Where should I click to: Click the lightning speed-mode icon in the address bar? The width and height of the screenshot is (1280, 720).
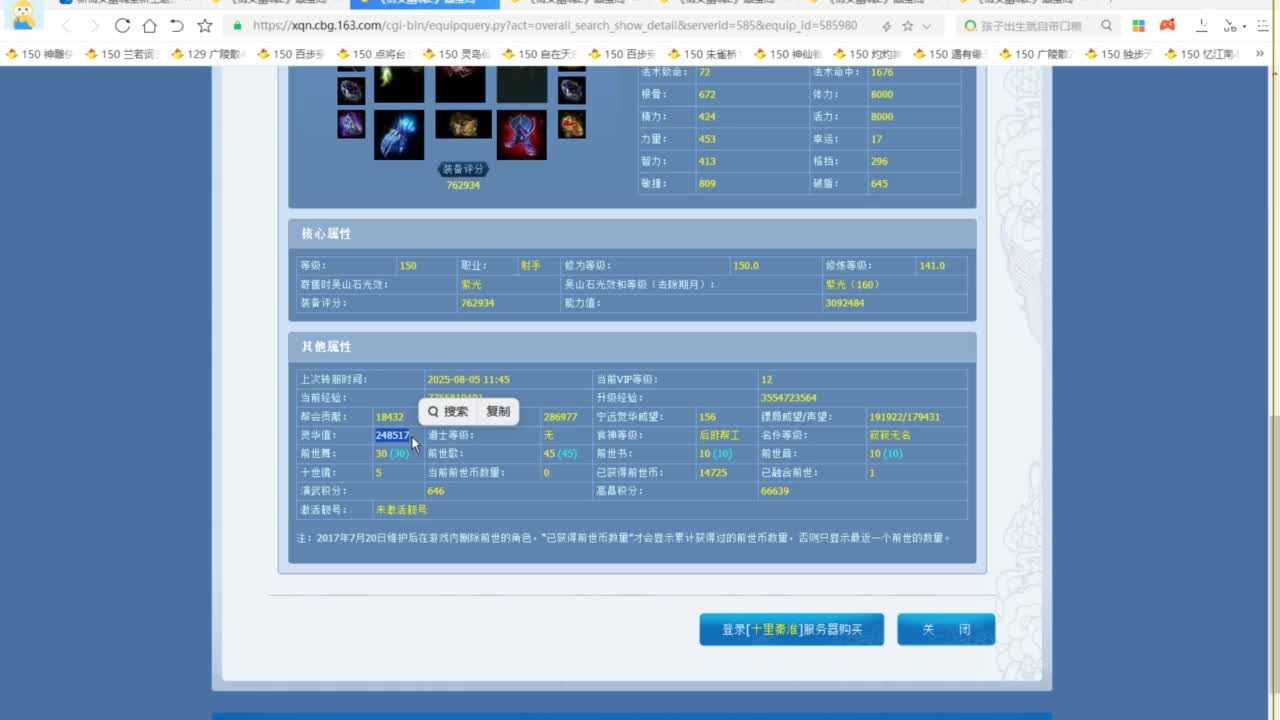coord(886,26)
